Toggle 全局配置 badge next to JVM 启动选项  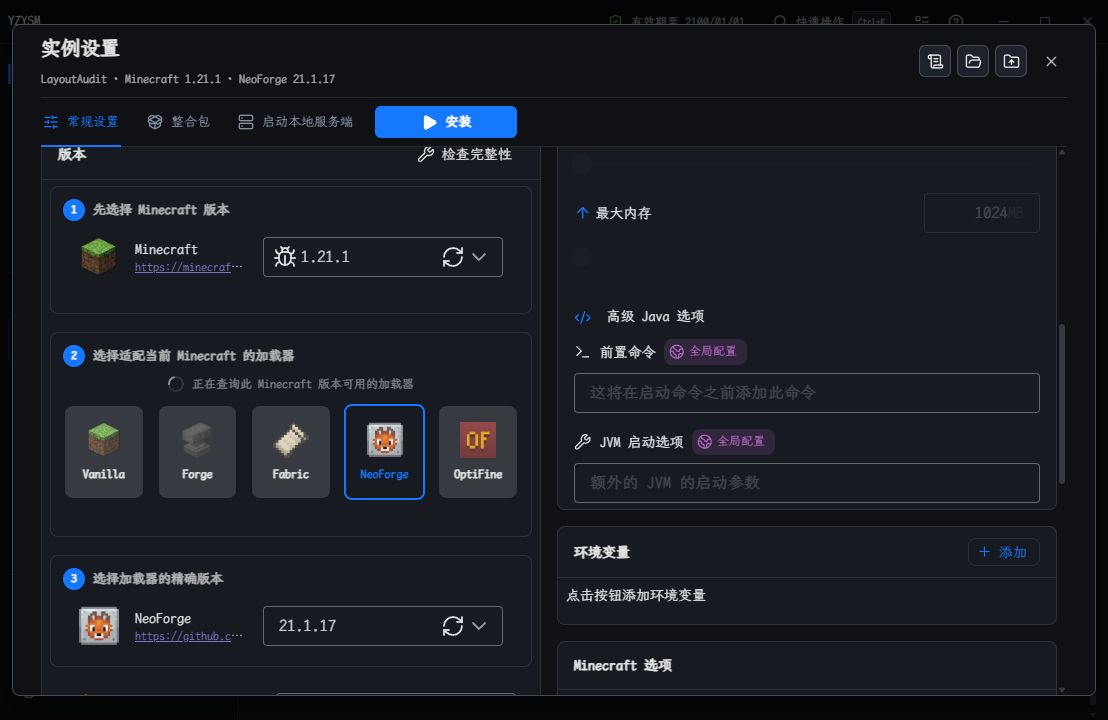(733, 442)
